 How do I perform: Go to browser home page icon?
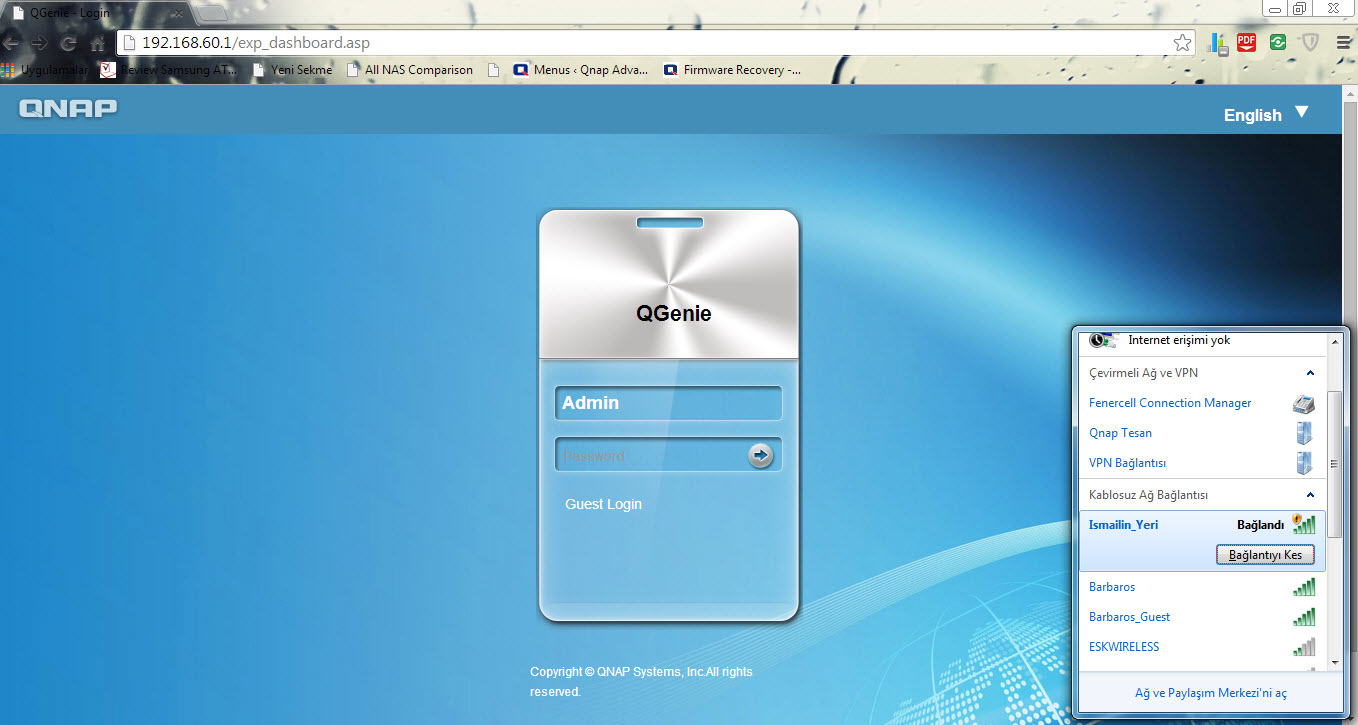point(97,43)
